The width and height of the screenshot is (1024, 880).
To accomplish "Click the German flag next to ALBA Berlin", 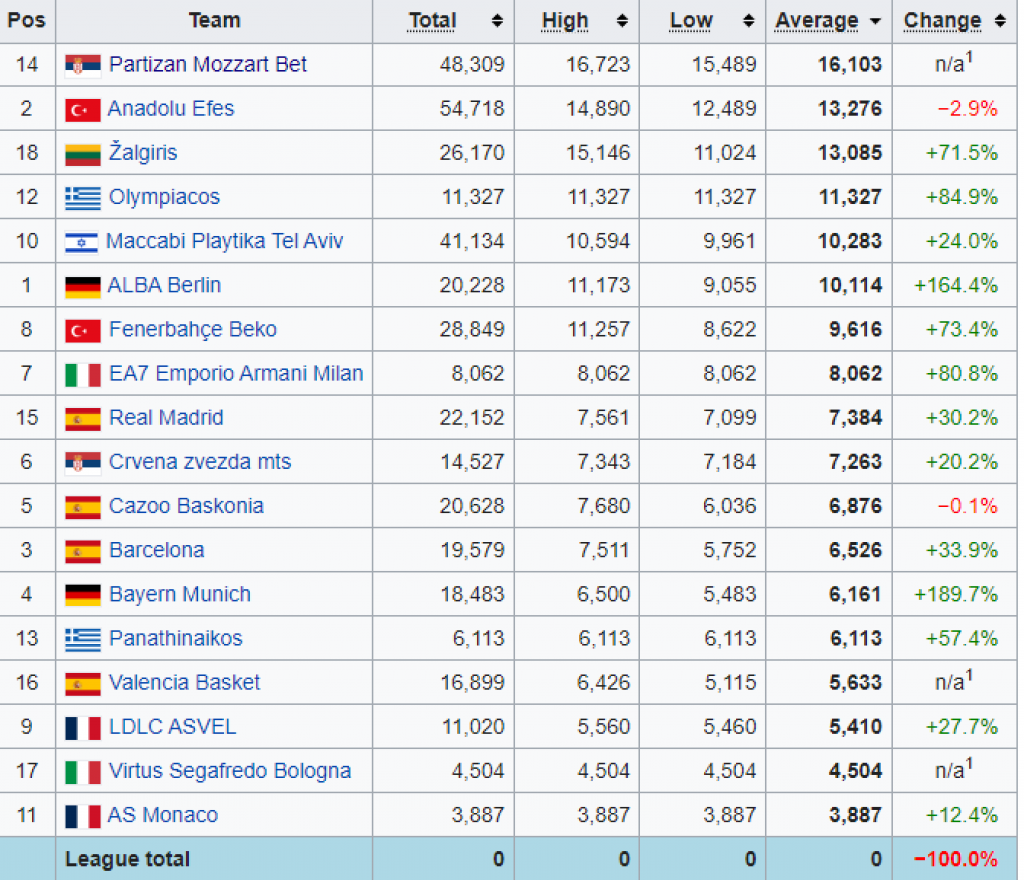I will 83,286.
